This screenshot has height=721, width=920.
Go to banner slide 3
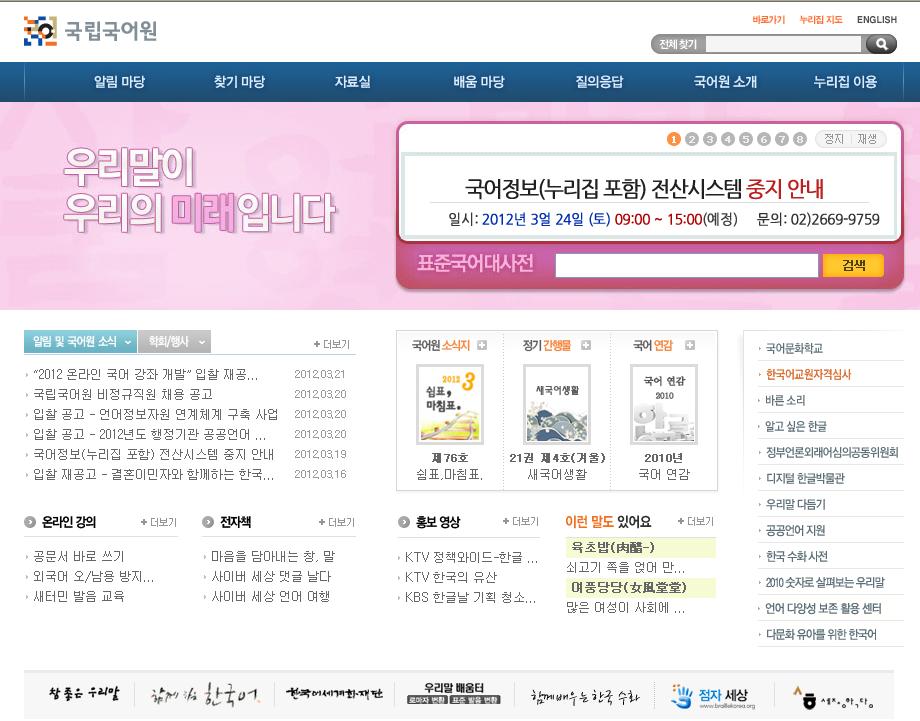click(x=710, y=139)
